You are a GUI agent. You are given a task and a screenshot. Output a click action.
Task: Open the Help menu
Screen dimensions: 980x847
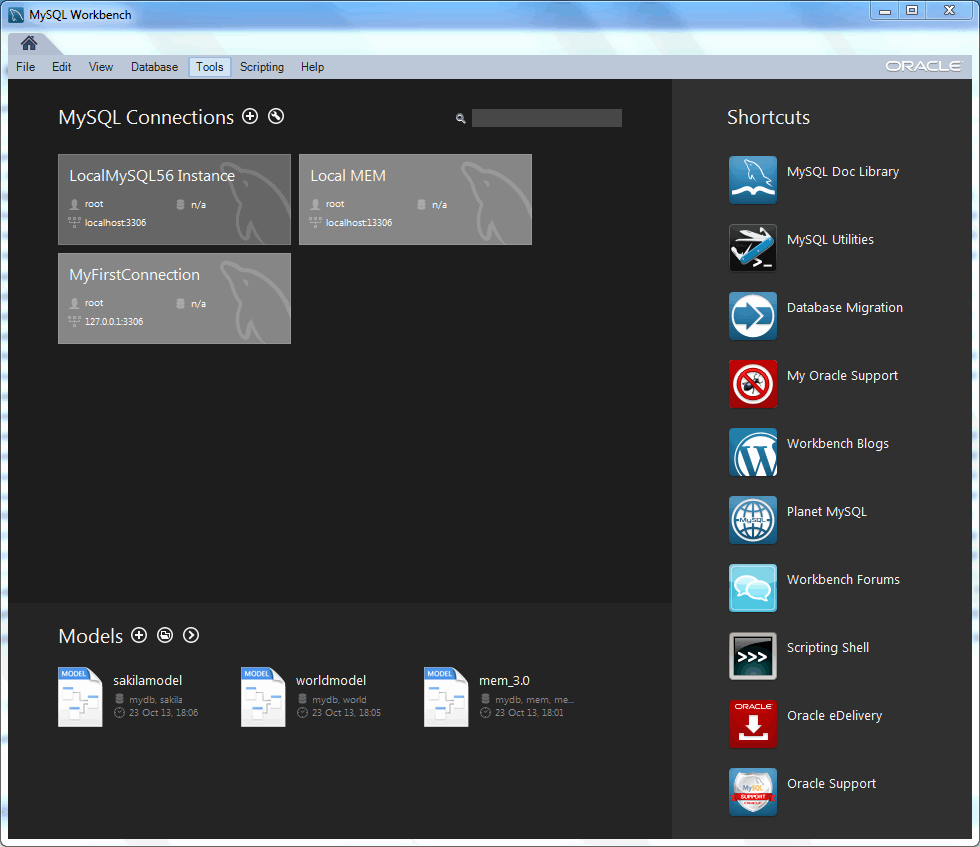click(312, 67)
